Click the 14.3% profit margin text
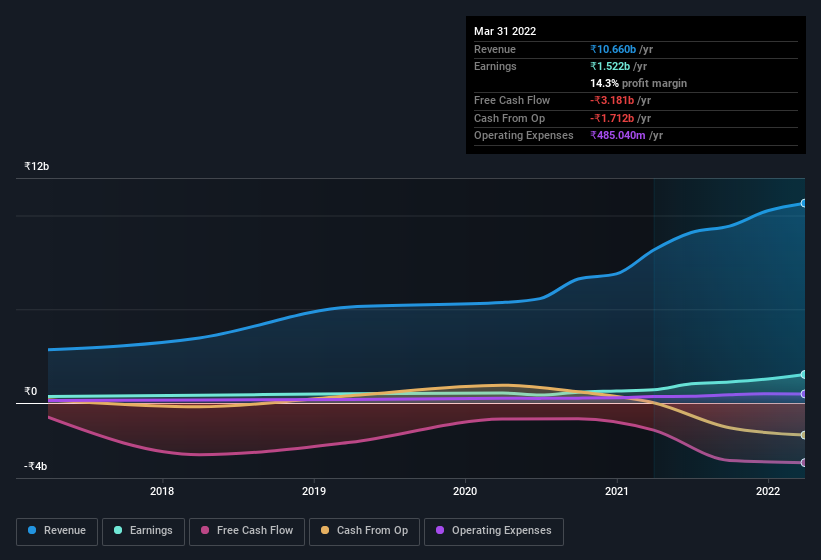Screen dimensions: 821x560 638,83
